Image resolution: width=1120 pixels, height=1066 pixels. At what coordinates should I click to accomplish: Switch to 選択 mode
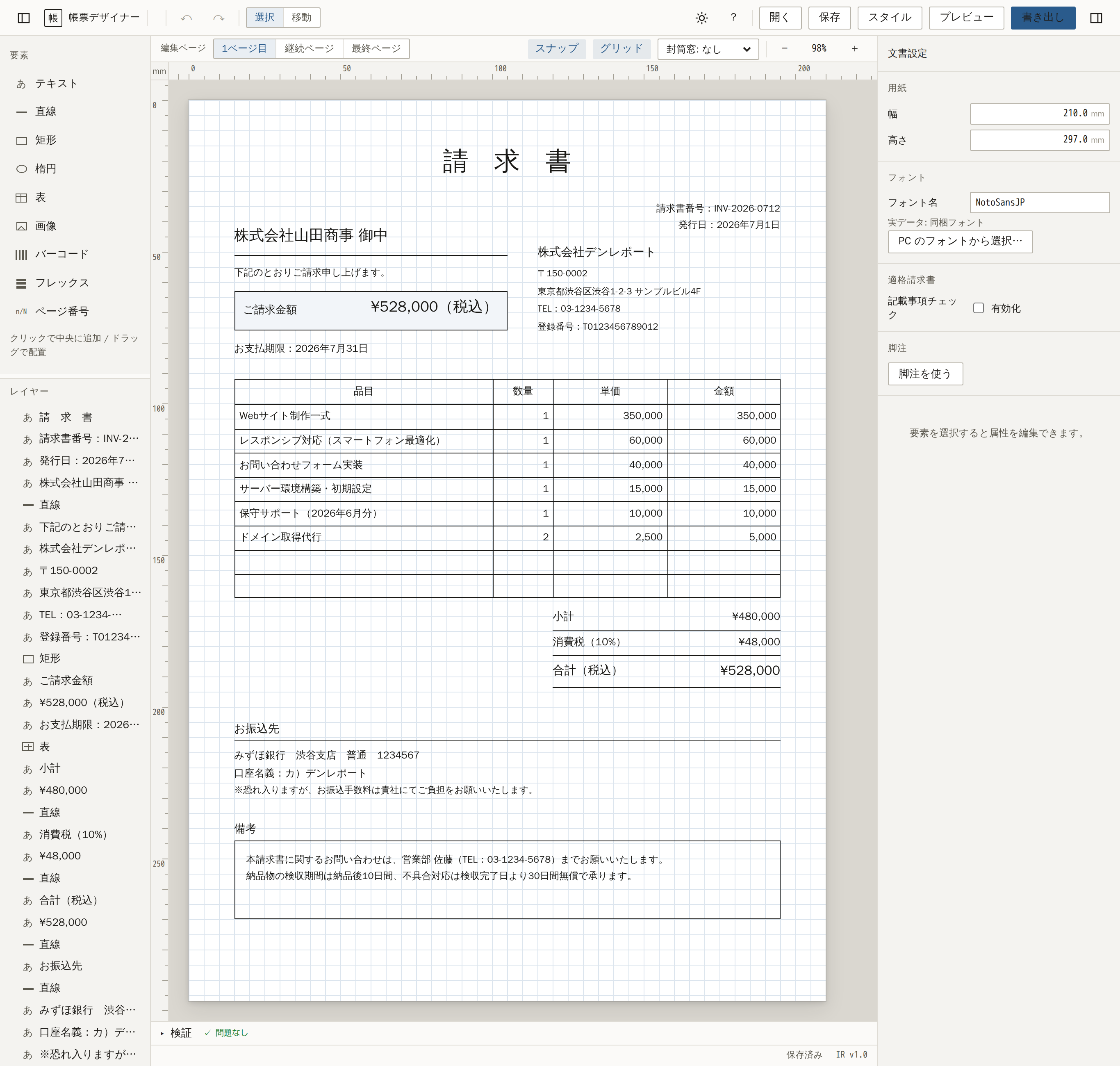264,18
